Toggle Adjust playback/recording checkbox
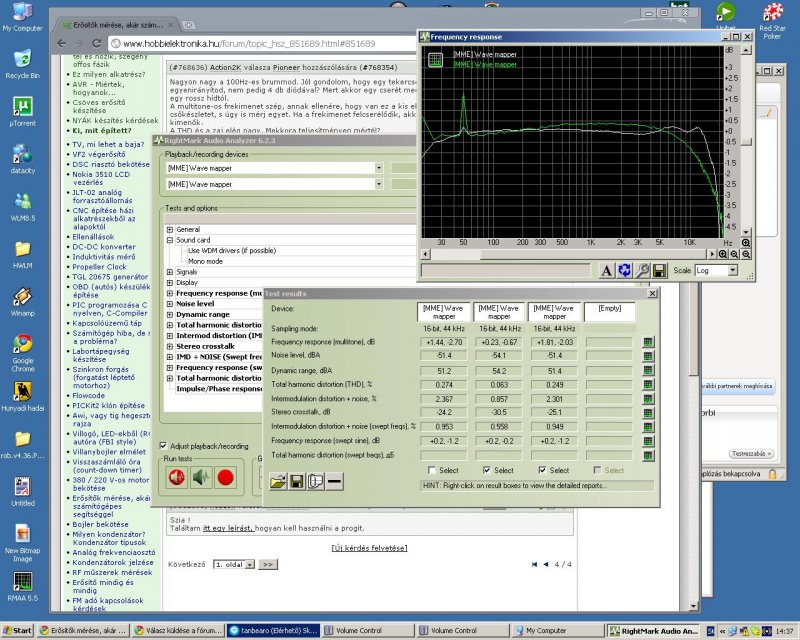This screenshot has height=640, width=800. click(163, 446)
